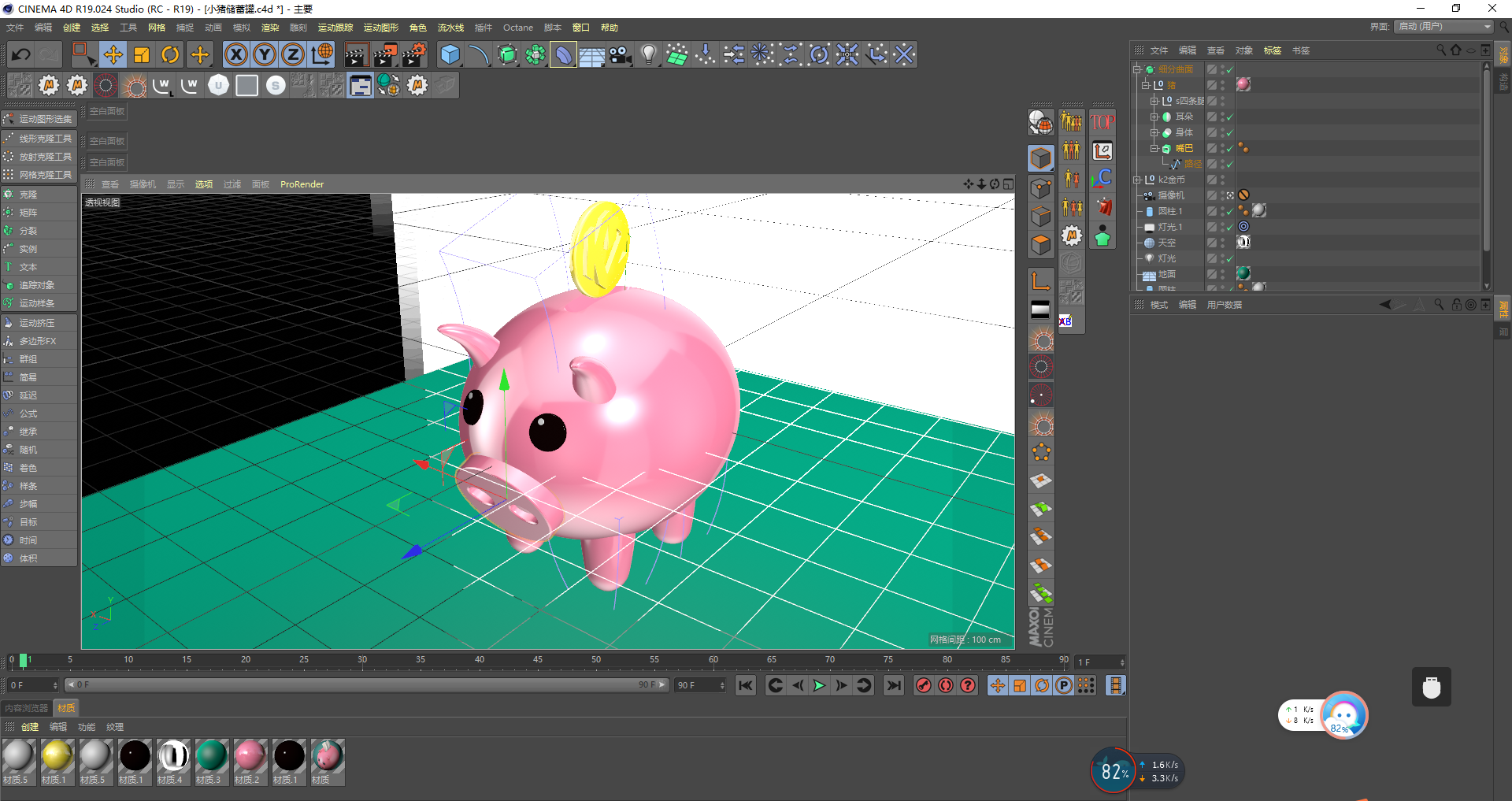This screenshot has height=801, width=1512.
Task: Click the MoGraph array generator icon
Action: tap(535, 54)
